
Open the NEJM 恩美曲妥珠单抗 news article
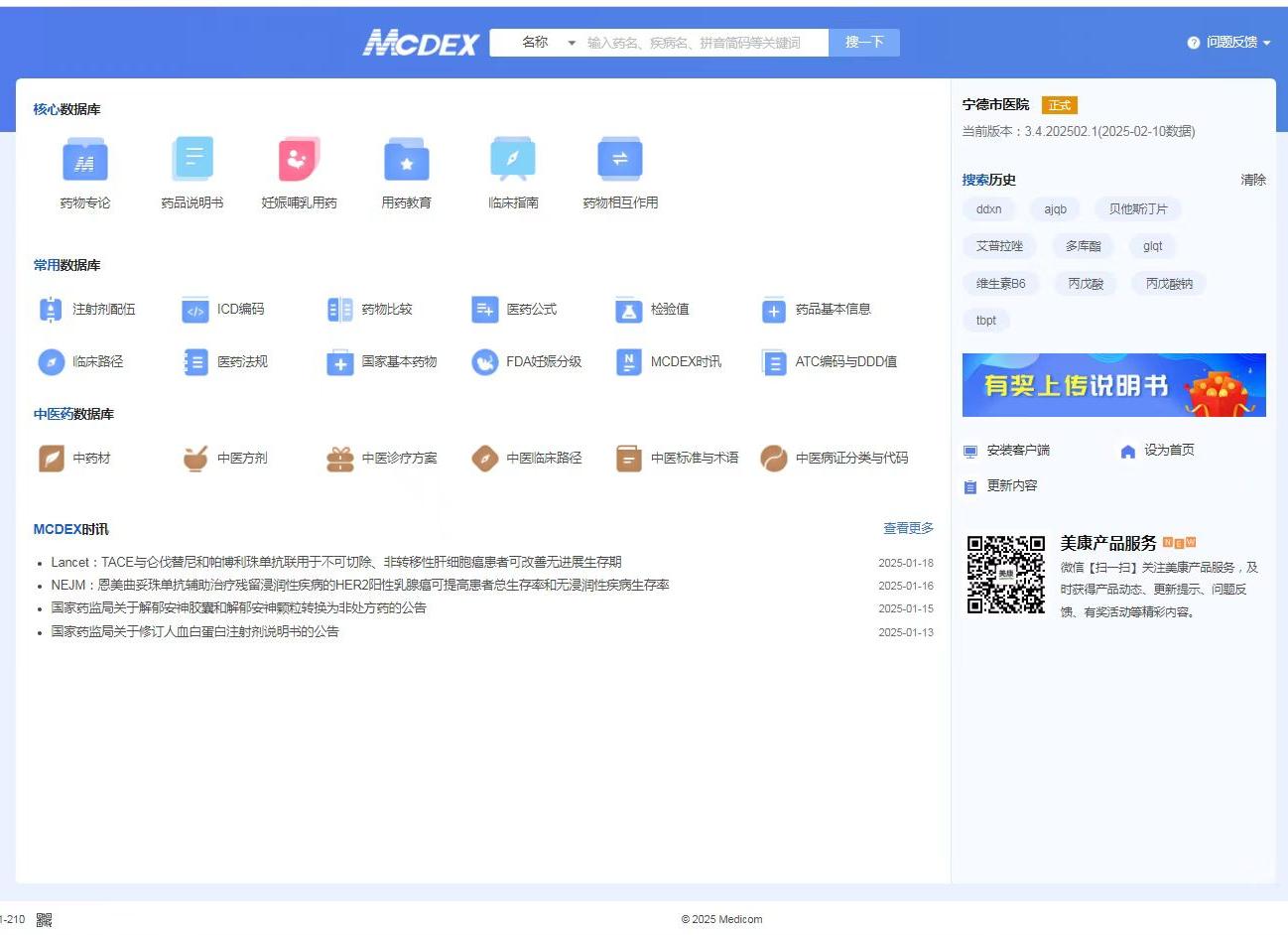(x=360, y=586)
